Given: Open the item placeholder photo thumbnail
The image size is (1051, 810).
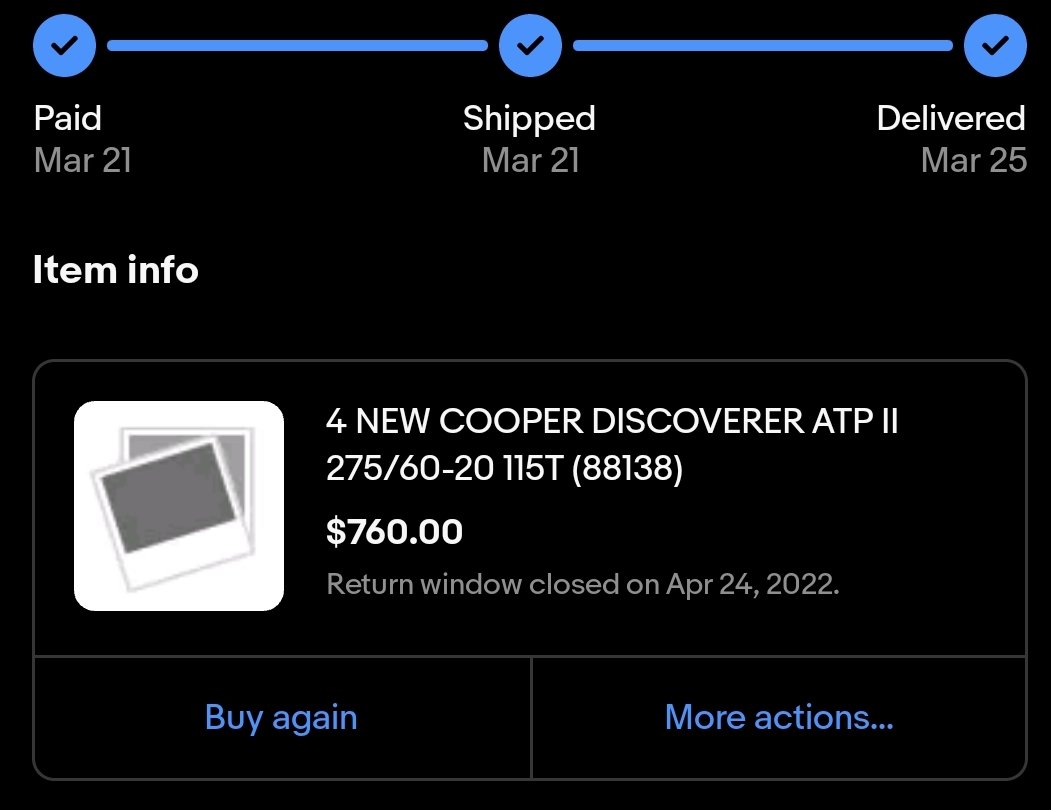Looking at the screenshot, I should 179,506.
